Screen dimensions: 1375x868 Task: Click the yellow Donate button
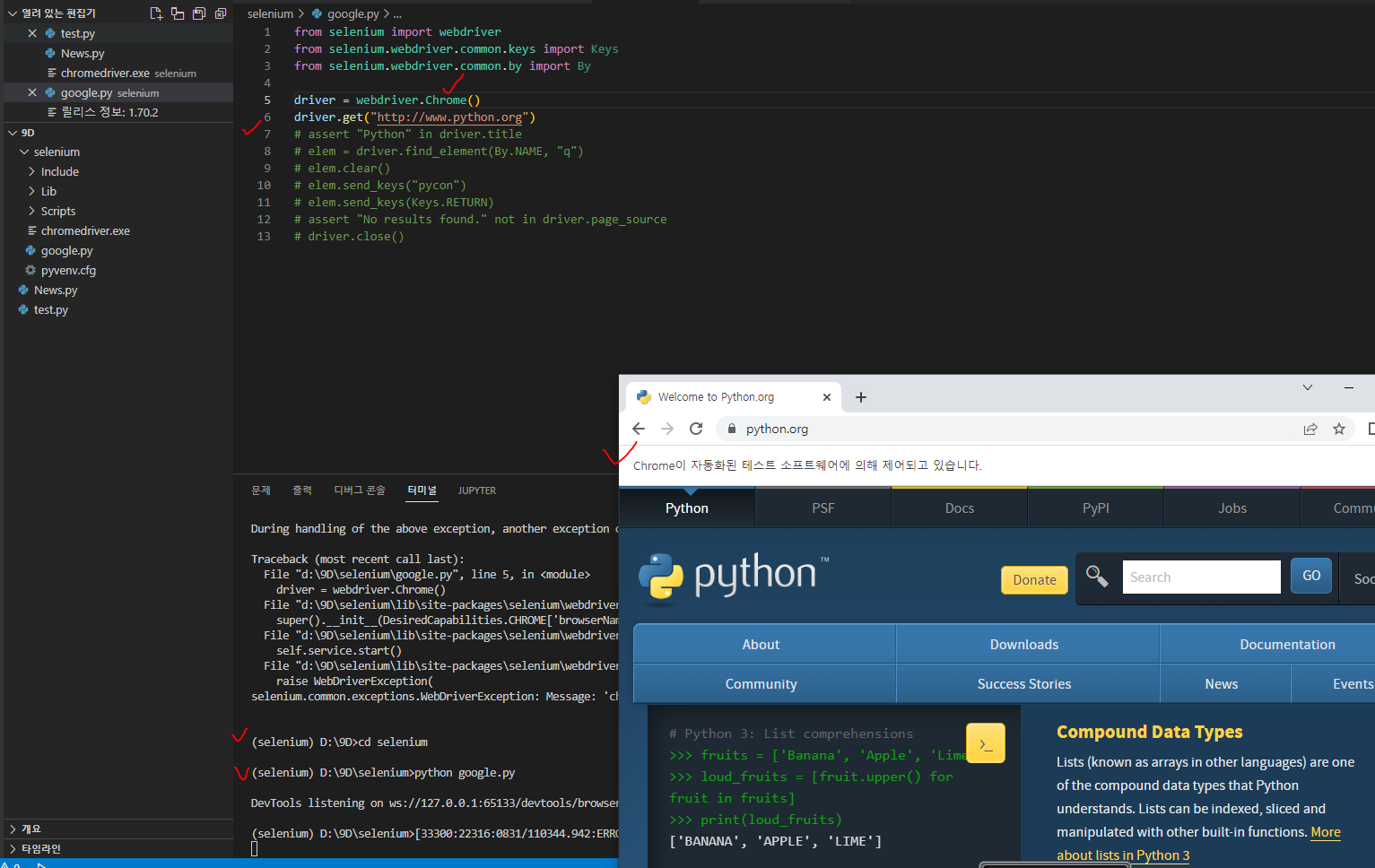pos(1034,580)
